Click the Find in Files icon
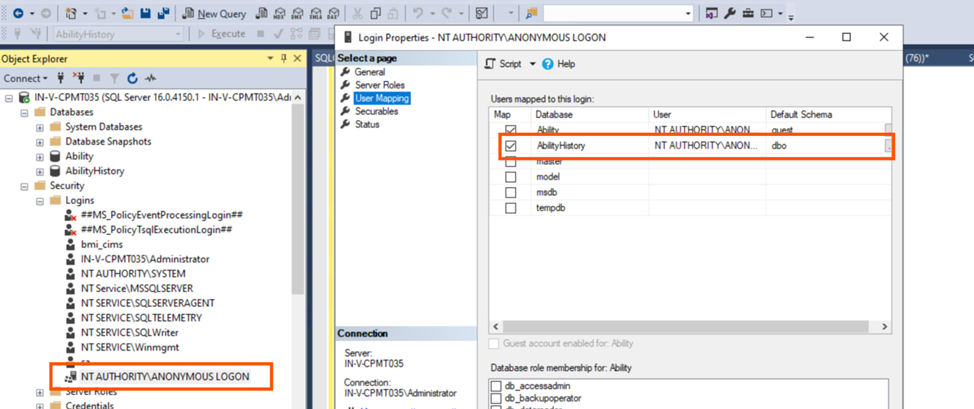This screenshot has height=409, width=974. coord(532,14)
